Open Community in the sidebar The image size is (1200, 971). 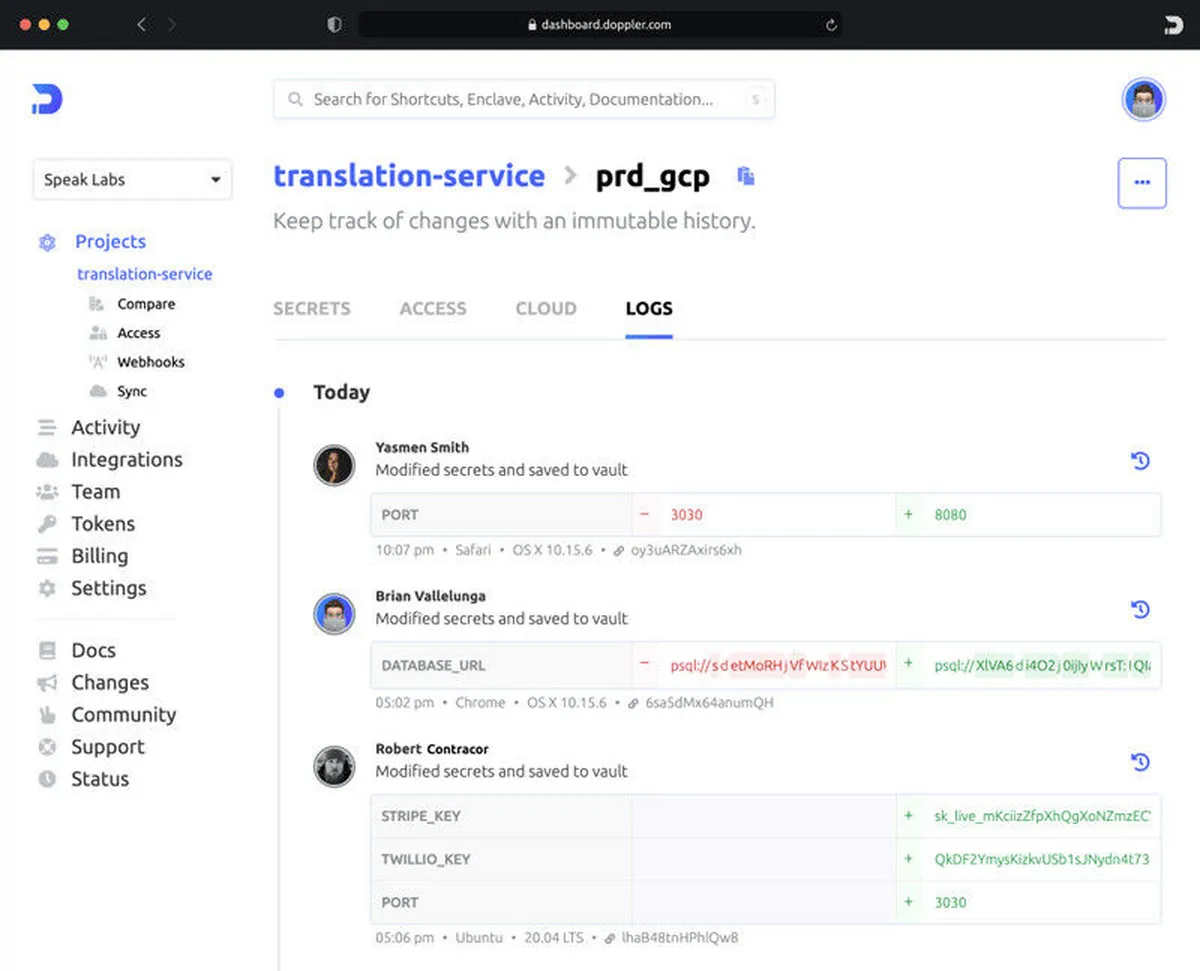point(124,715)
